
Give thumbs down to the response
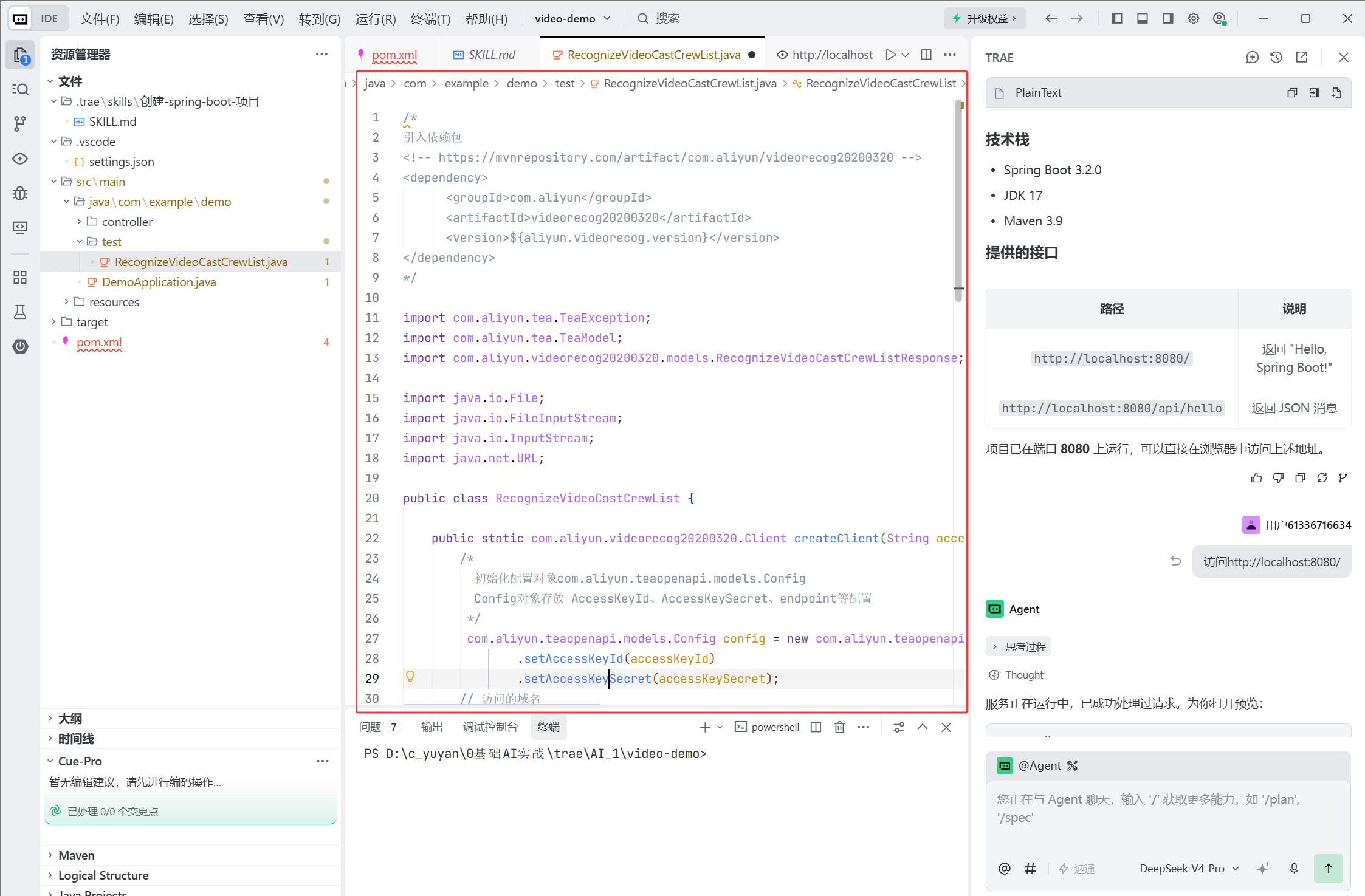pos(1278,478)
